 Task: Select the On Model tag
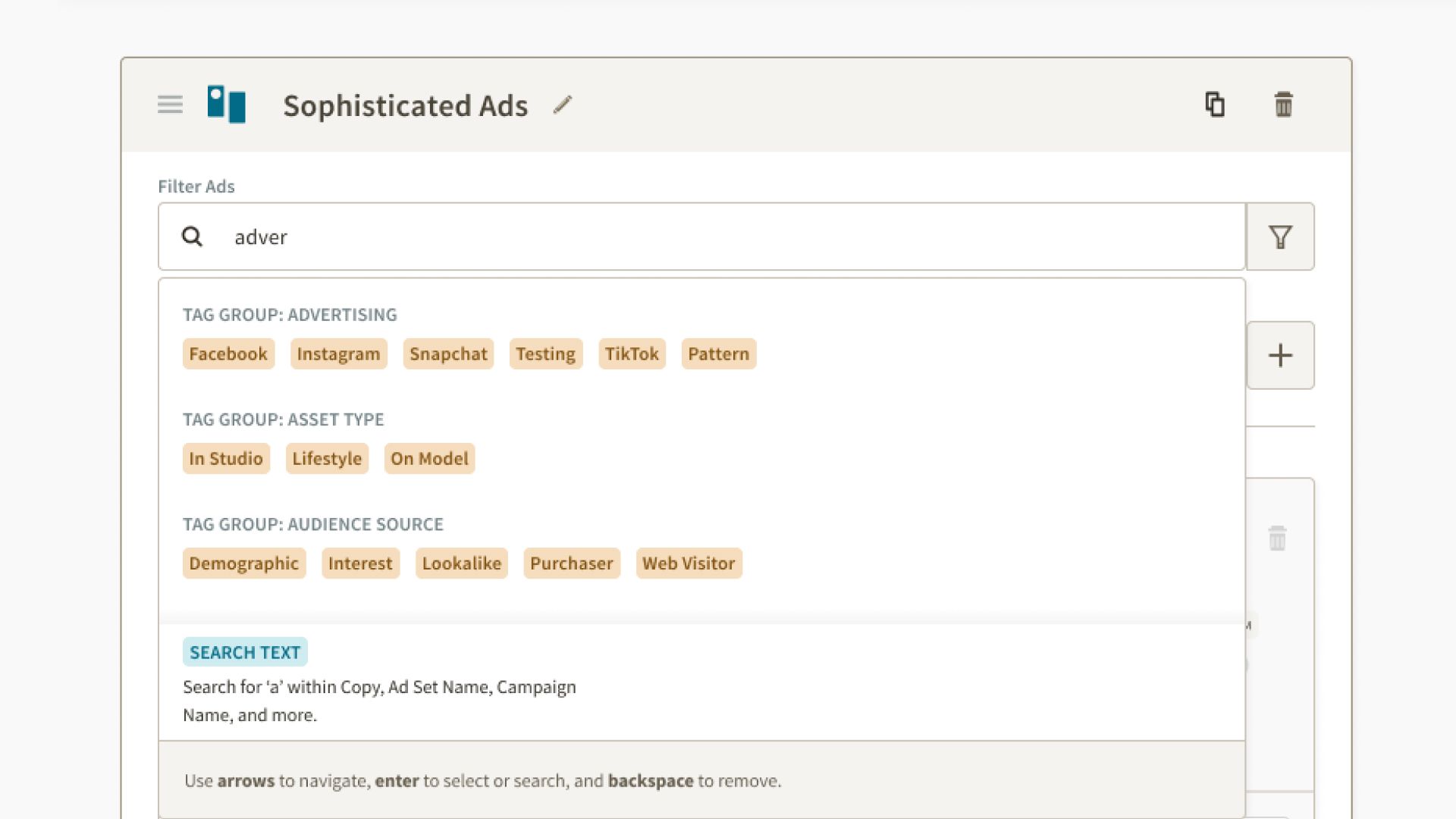click(x=429, y=459)
